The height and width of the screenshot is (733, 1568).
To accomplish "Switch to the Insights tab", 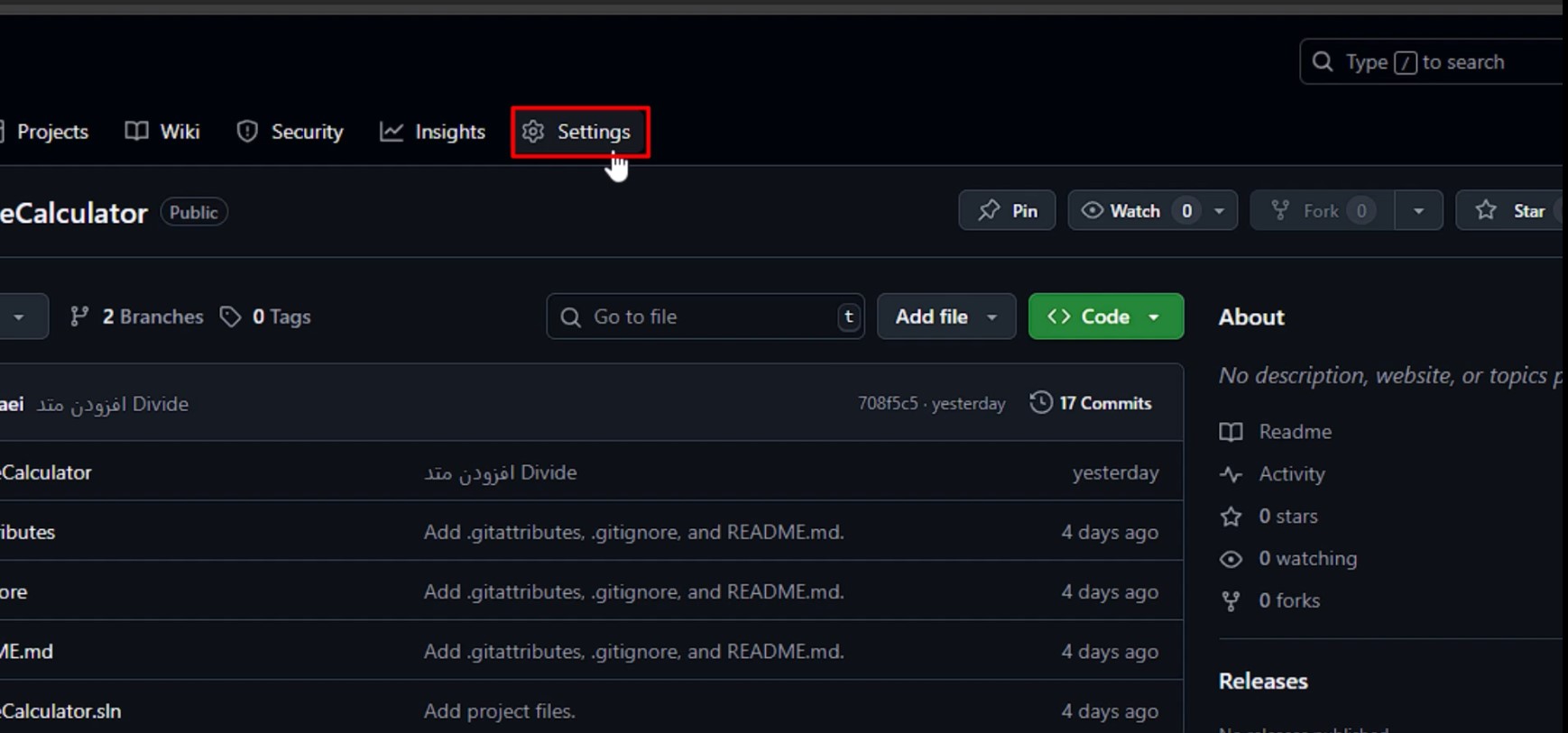I will coord(432,132).
